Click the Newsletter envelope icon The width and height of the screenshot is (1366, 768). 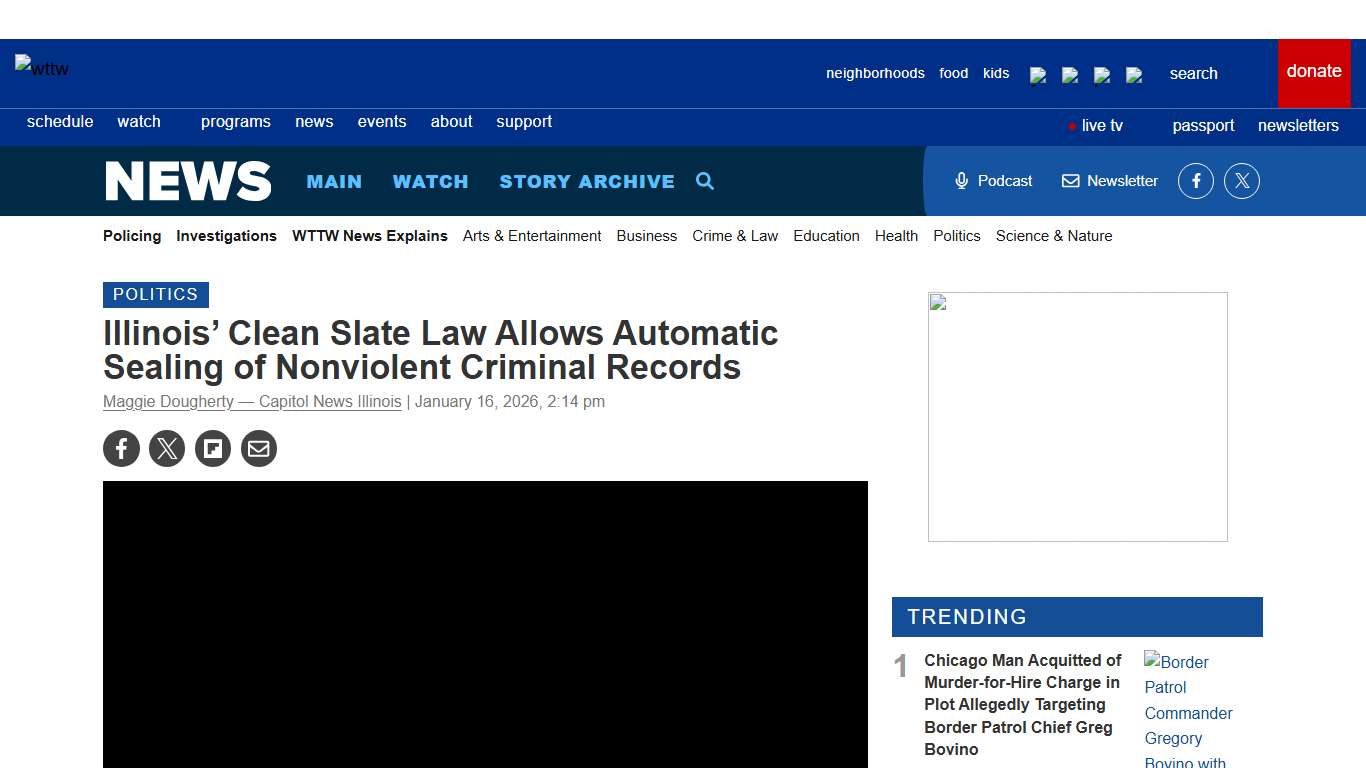click(1068, 181)
